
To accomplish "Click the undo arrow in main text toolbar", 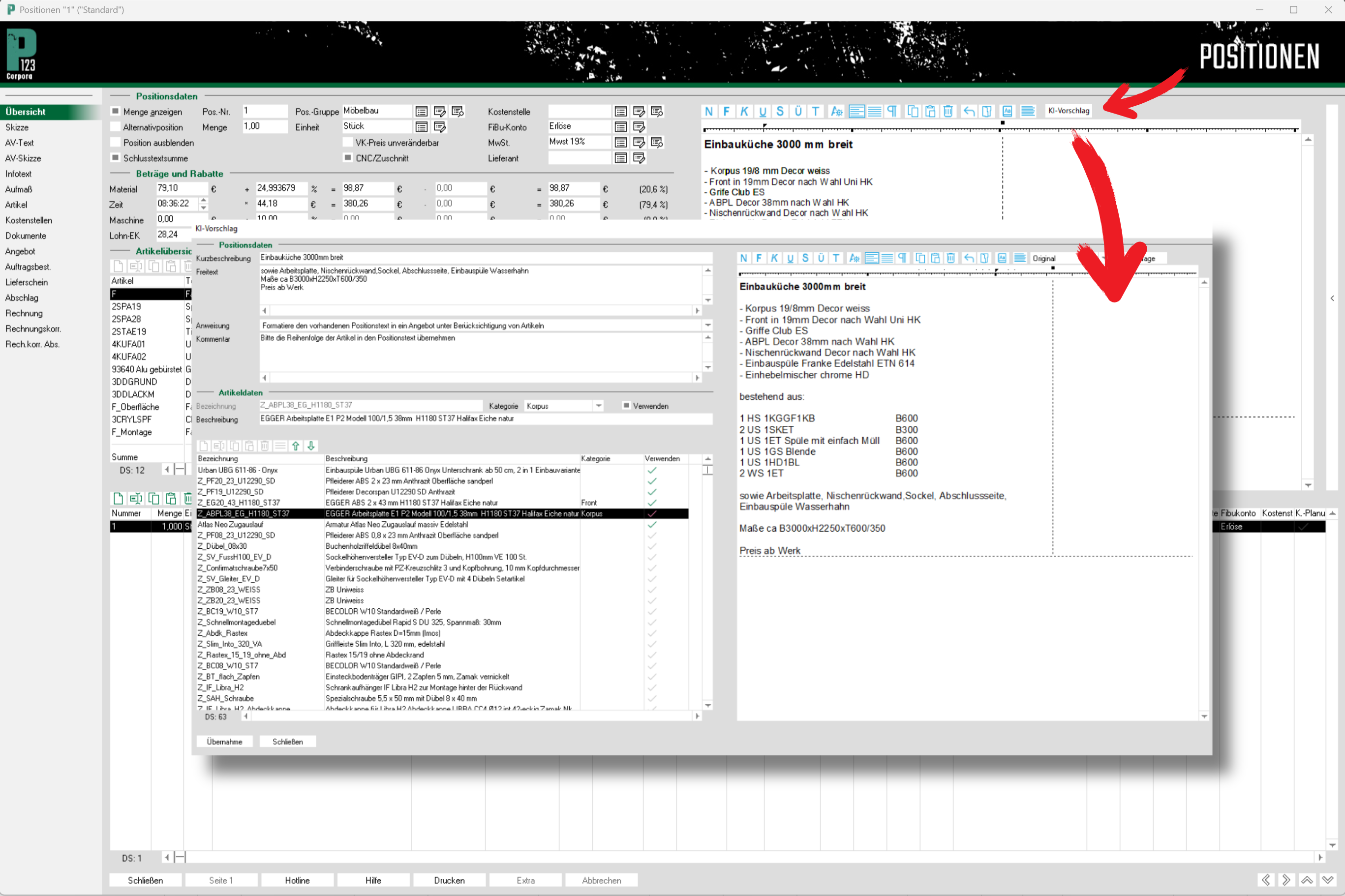I will pos(969,112).
